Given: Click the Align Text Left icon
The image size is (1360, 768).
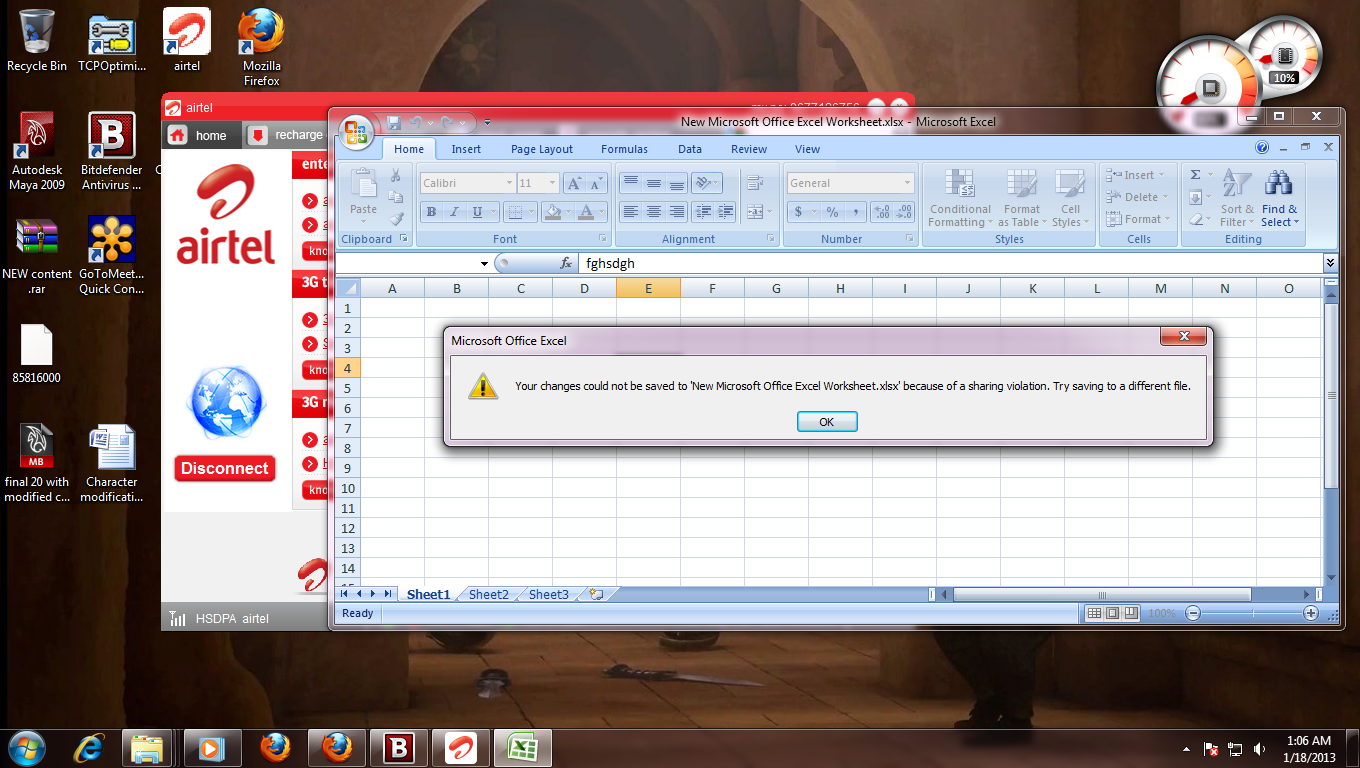Looking at the screenshot, I should coord(630,211).
